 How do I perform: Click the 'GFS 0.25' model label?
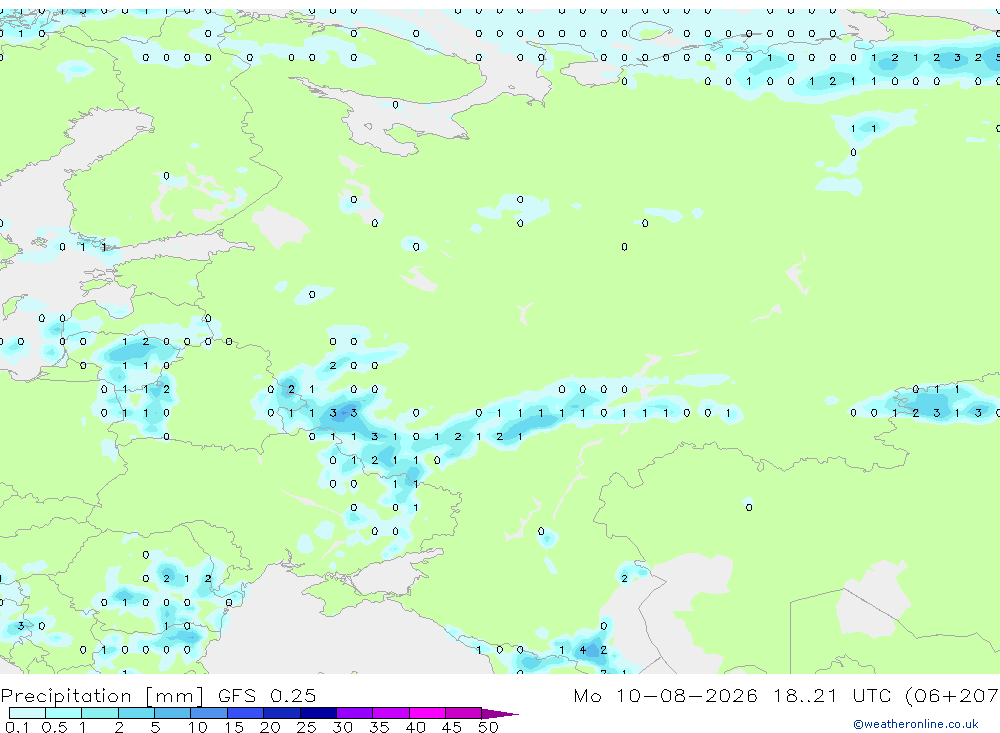point(267,695)
